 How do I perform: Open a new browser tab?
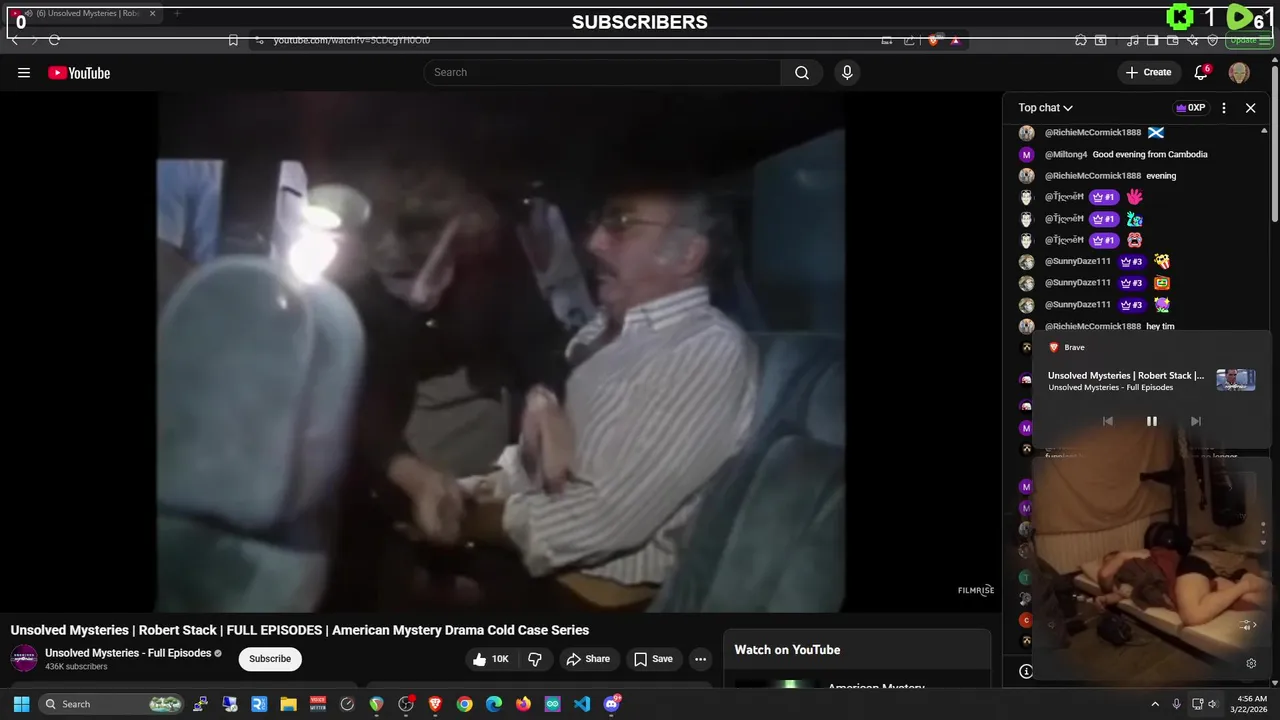pos(177,14)
